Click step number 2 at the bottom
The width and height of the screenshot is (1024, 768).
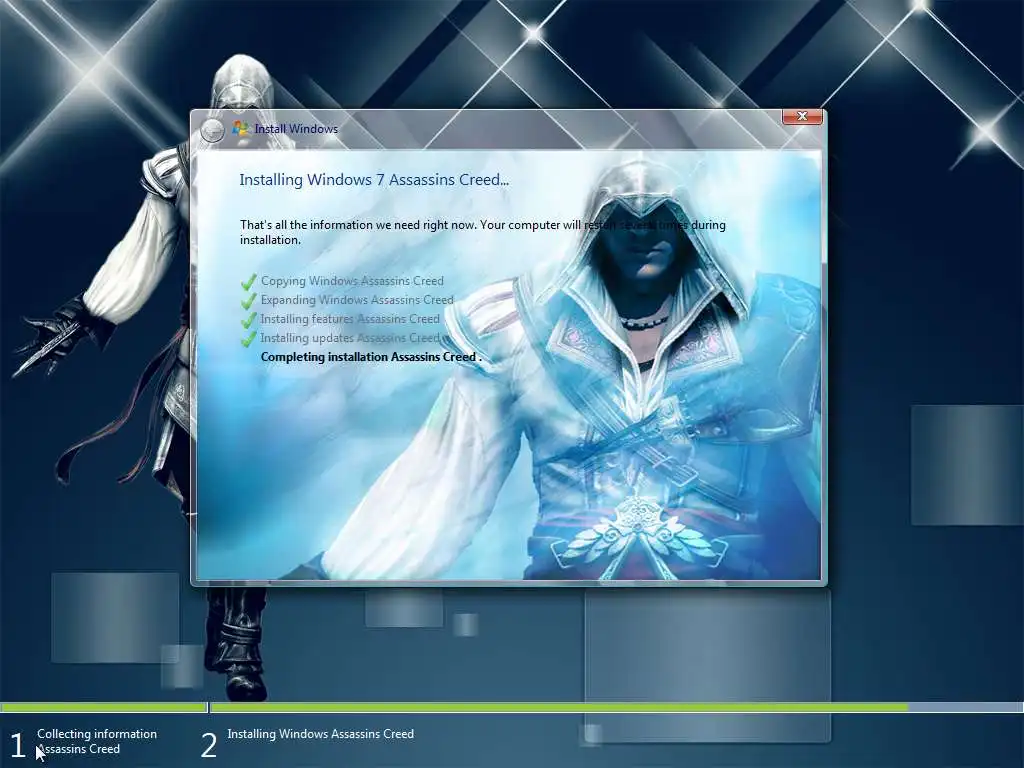pos(208,745)
